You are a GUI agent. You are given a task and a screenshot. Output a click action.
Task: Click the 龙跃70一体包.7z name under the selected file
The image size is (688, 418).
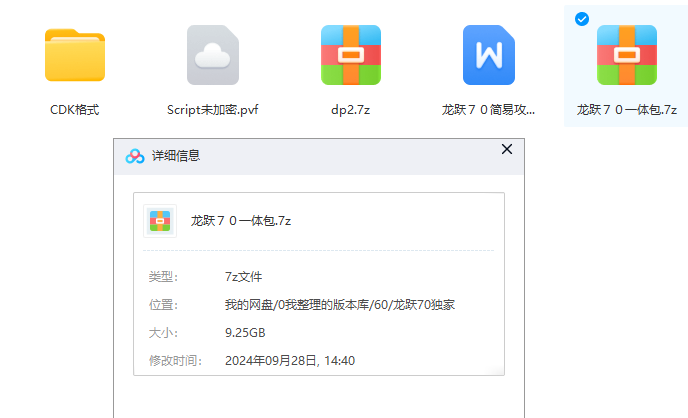point(627,110)
